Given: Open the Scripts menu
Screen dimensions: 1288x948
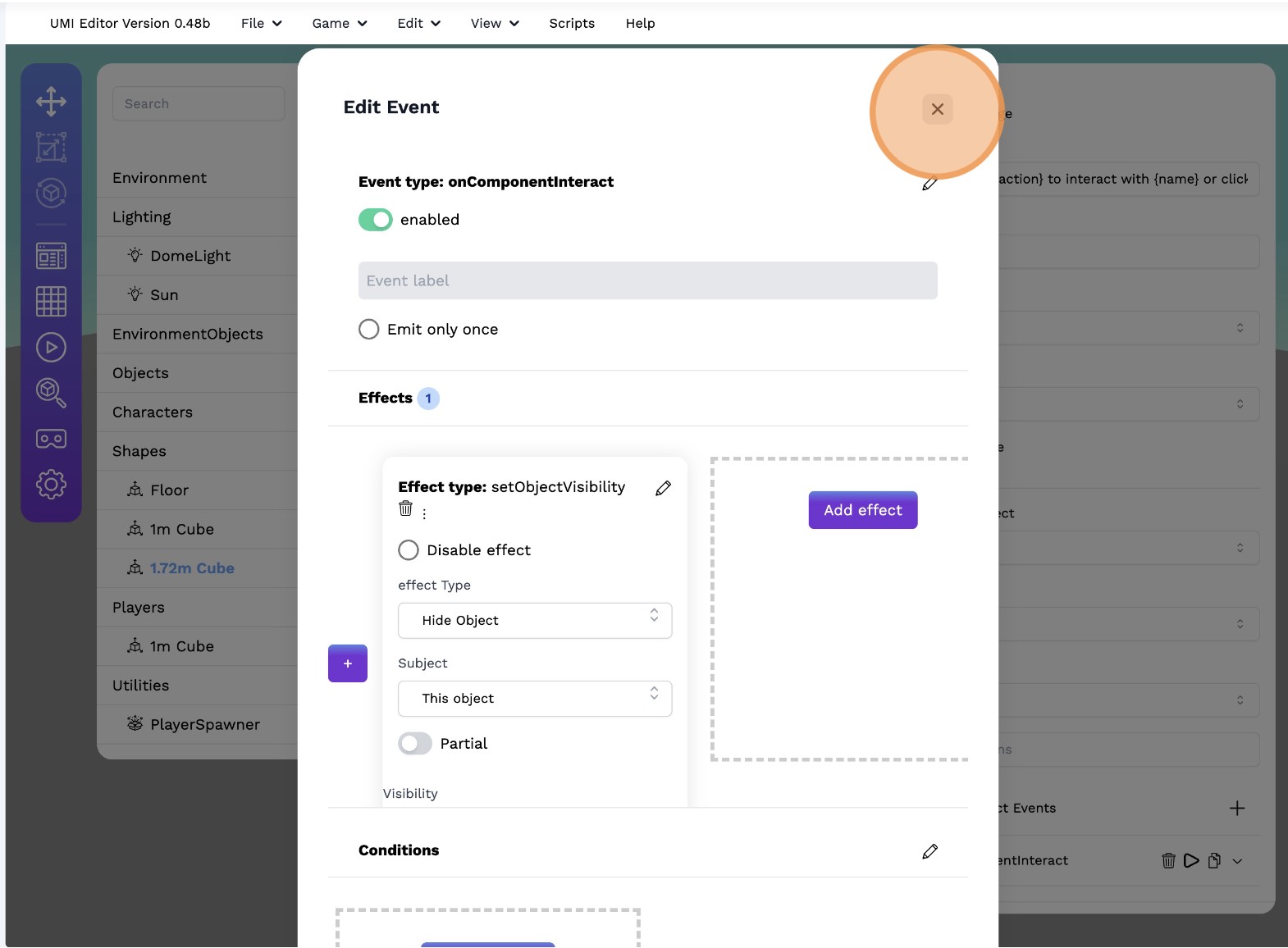Looking at the screenshot, I should (x=572, y=24).
